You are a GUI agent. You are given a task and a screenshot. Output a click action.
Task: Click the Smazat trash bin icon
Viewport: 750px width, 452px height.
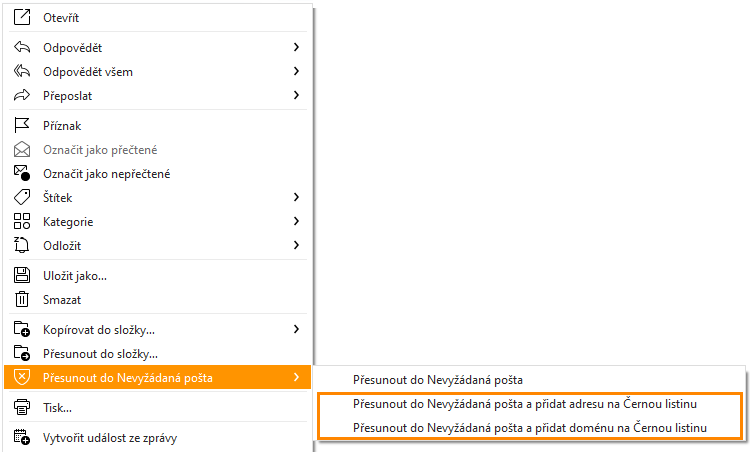(22, 299)
